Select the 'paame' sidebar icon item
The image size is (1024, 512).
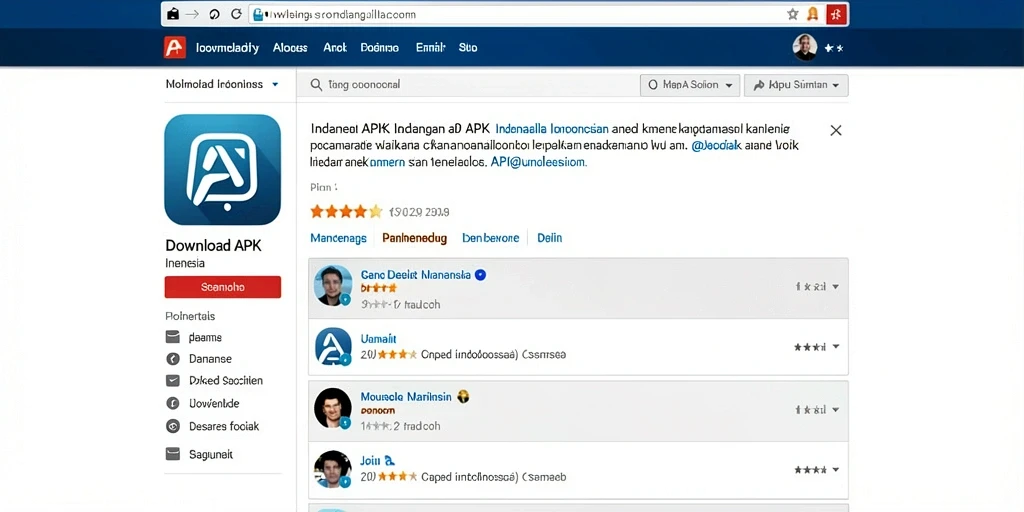tap(172, 338)
